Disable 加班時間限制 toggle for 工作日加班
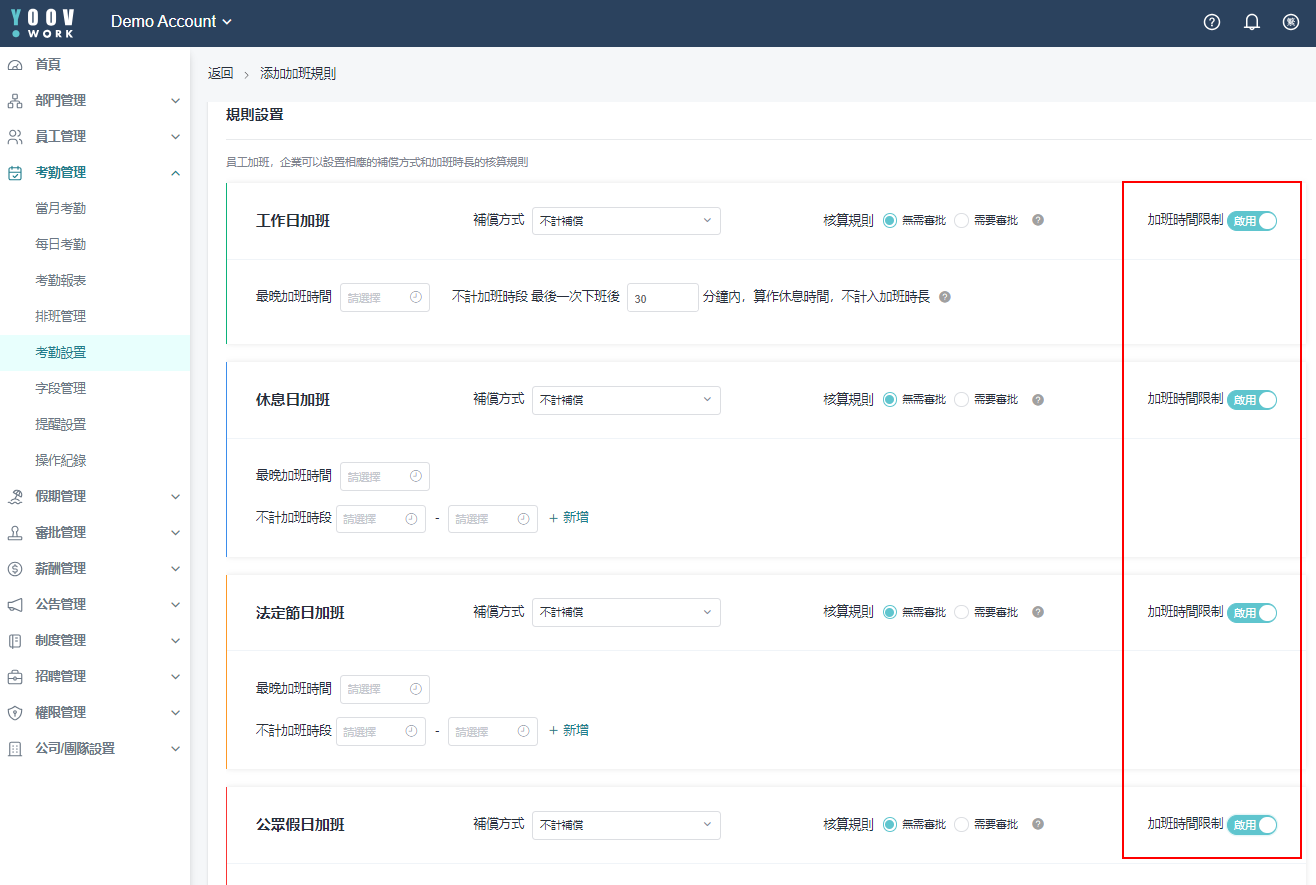This screenshot has height=885, width=1316. [x=1252, y=221]
